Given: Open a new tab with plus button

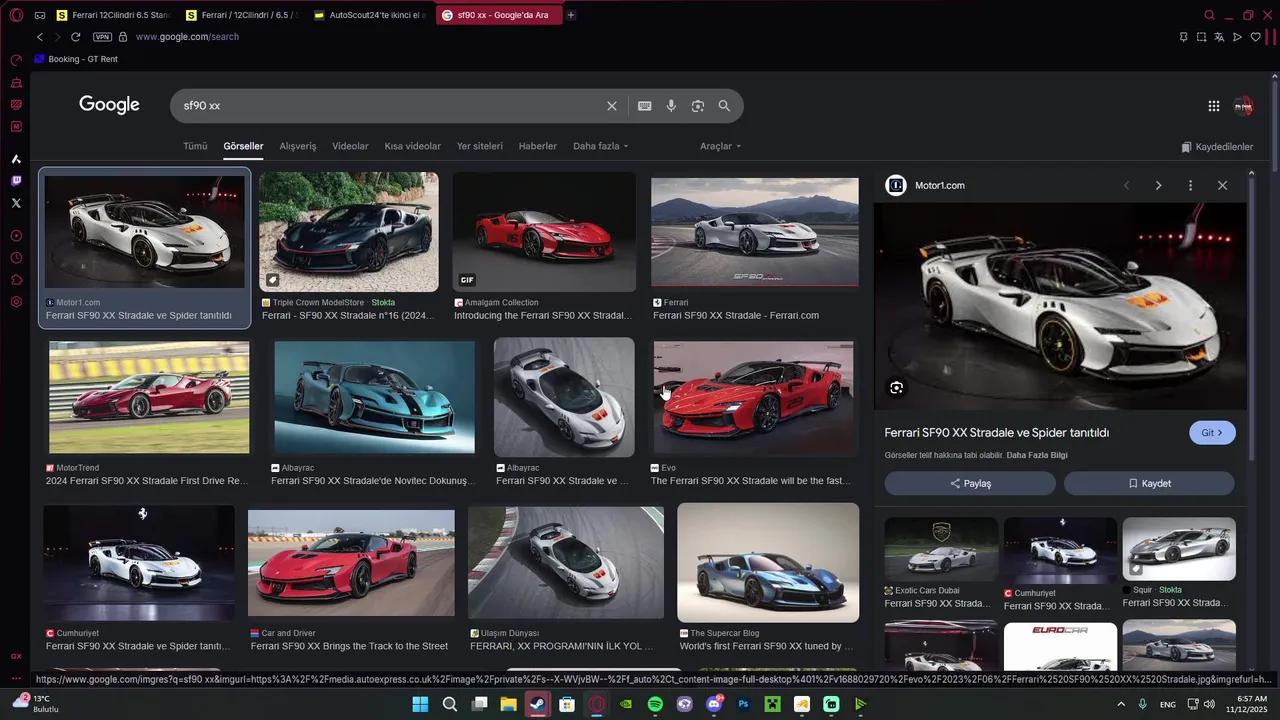Looking at the screenshot, I should (x=571, y=15).
